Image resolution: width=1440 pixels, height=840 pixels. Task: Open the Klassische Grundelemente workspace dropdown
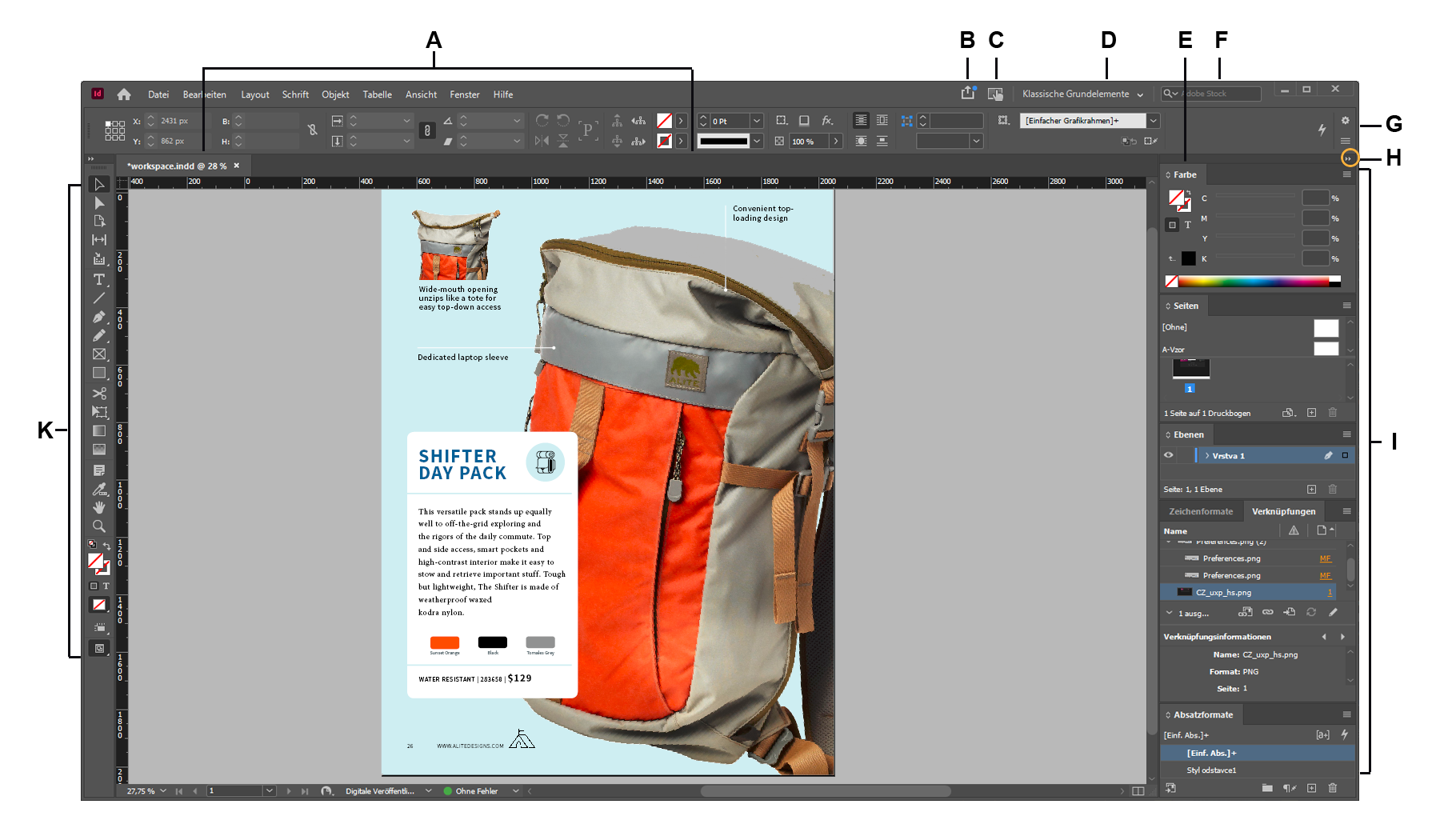[1082, 94]
